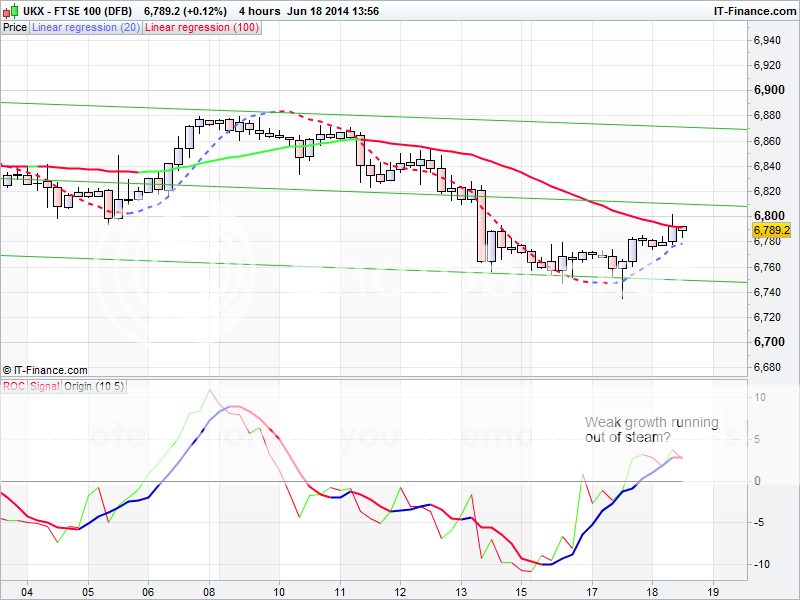Screen dimensions: 800x600
Task: Click the date label 17 on time axis
Action: click(x=592, y=592)
